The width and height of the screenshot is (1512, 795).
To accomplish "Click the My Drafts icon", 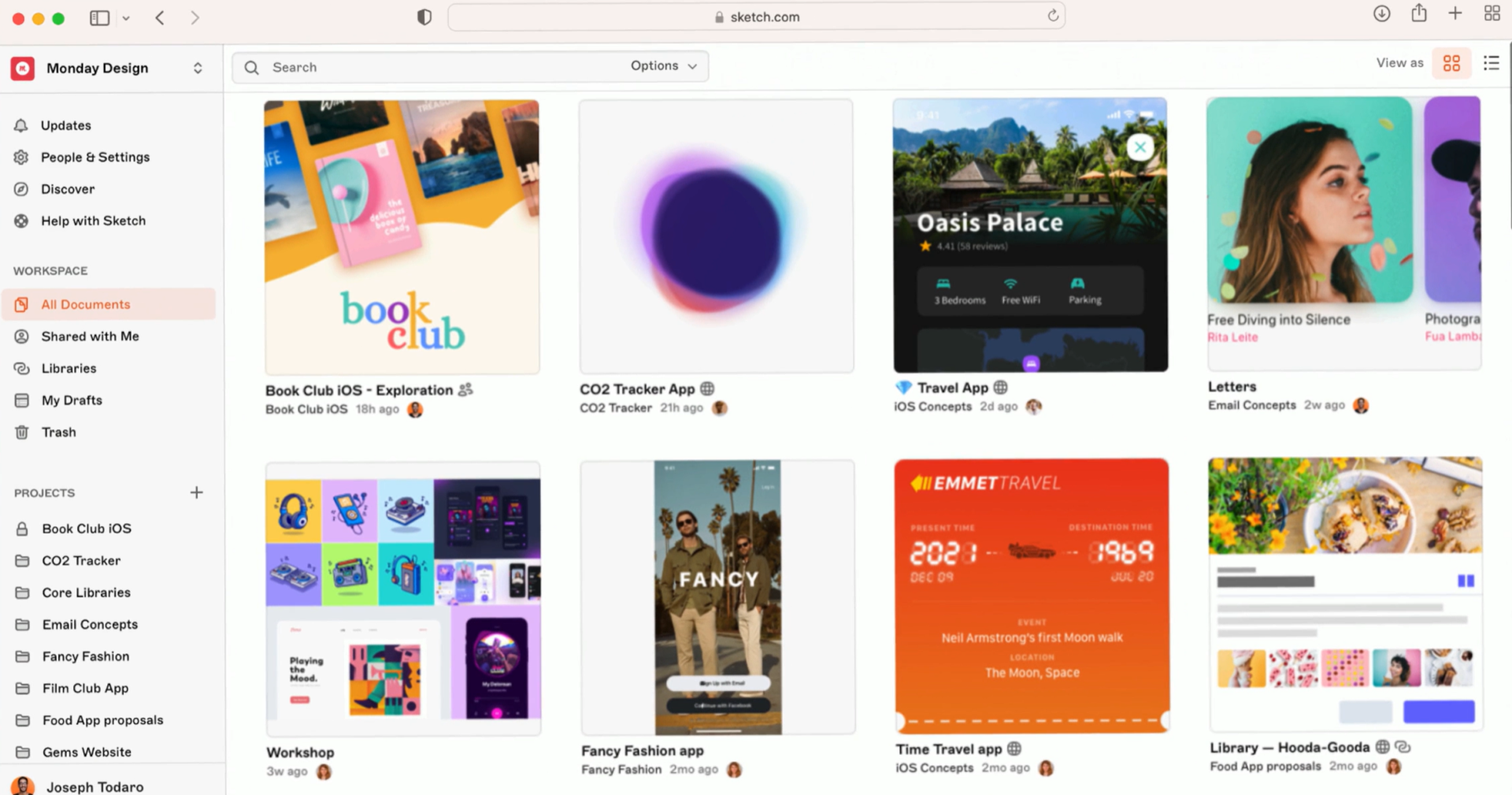I will pos(22,400).
